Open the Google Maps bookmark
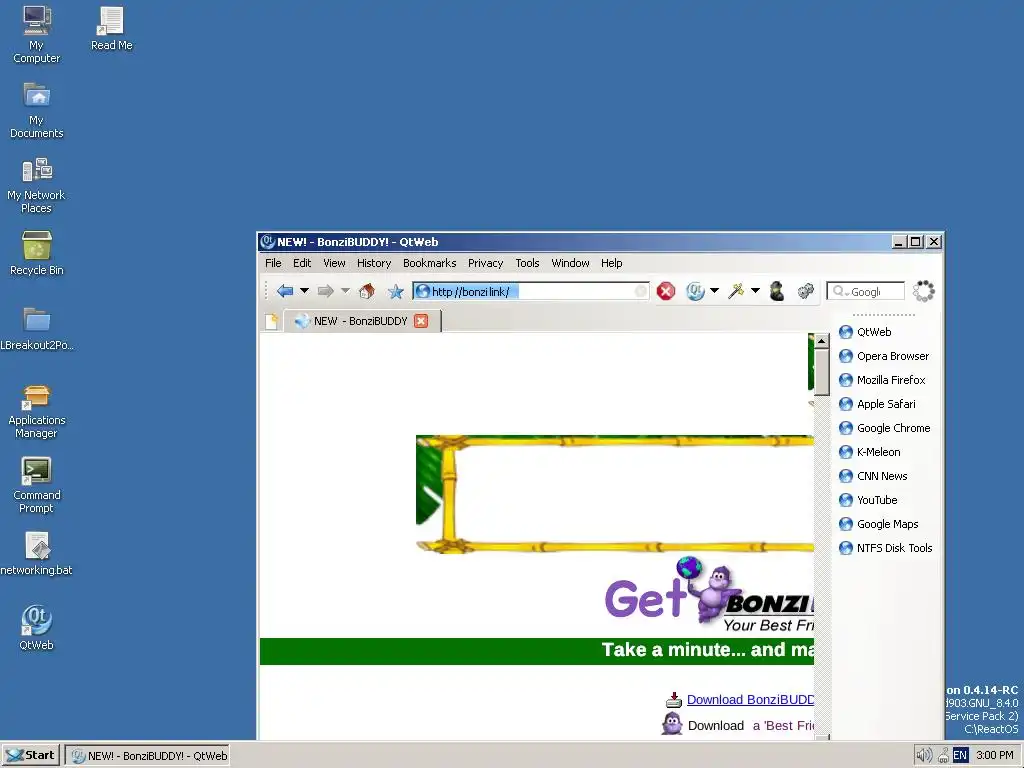 878,524
